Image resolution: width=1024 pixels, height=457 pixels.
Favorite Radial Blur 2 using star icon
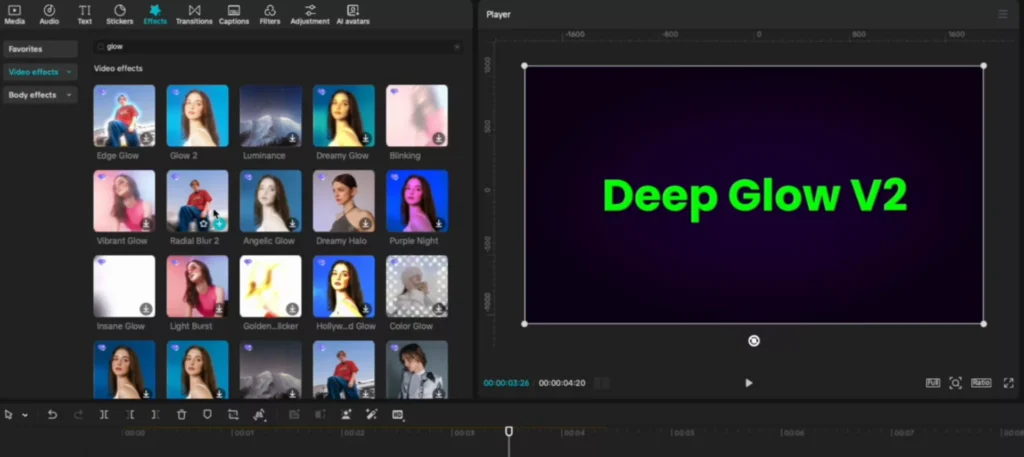(203, 224)
